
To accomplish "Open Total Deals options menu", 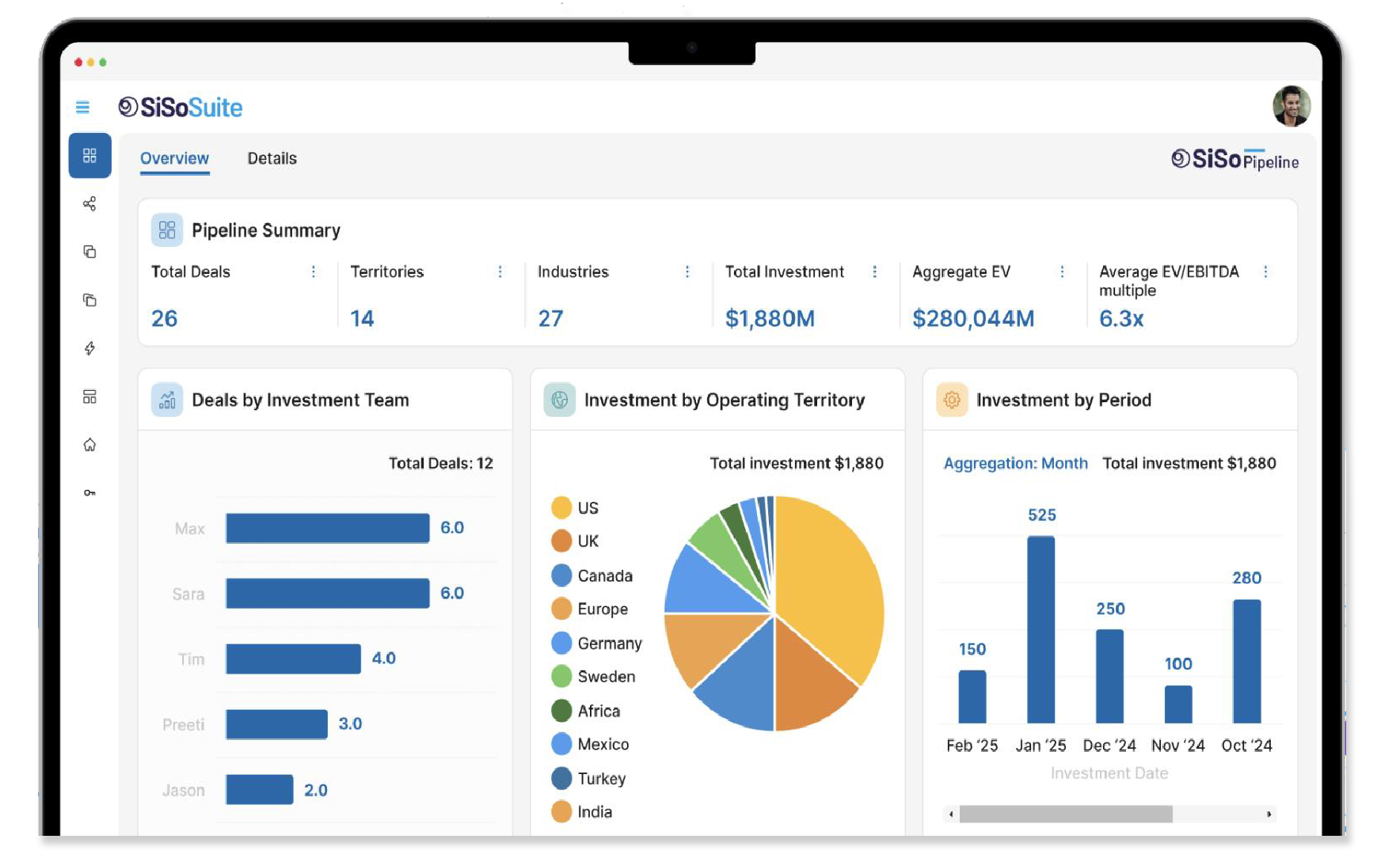I will click(314, 271).
